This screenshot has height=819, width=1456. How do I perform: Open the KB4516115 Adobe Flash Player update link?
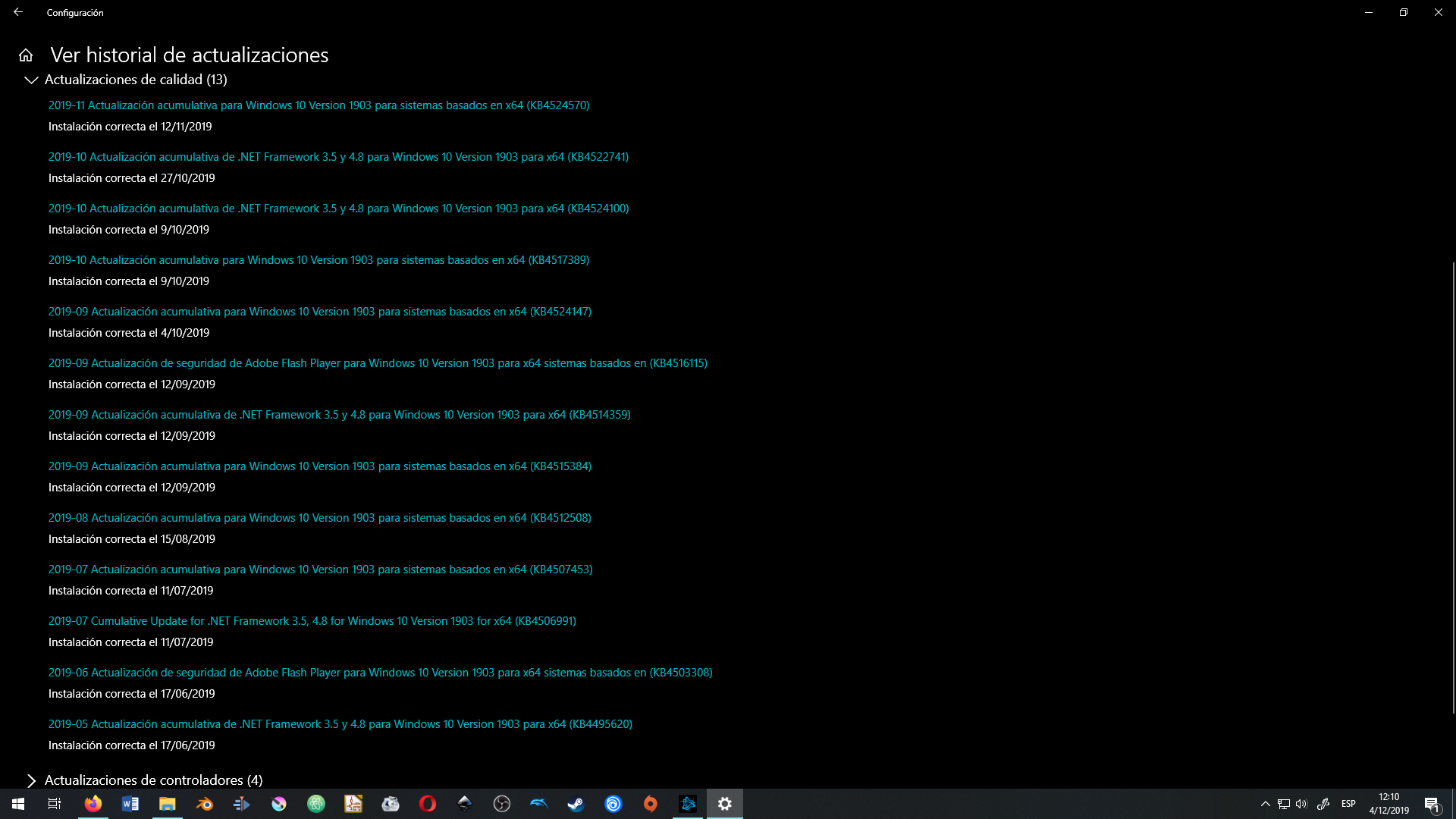pos(378,363)
